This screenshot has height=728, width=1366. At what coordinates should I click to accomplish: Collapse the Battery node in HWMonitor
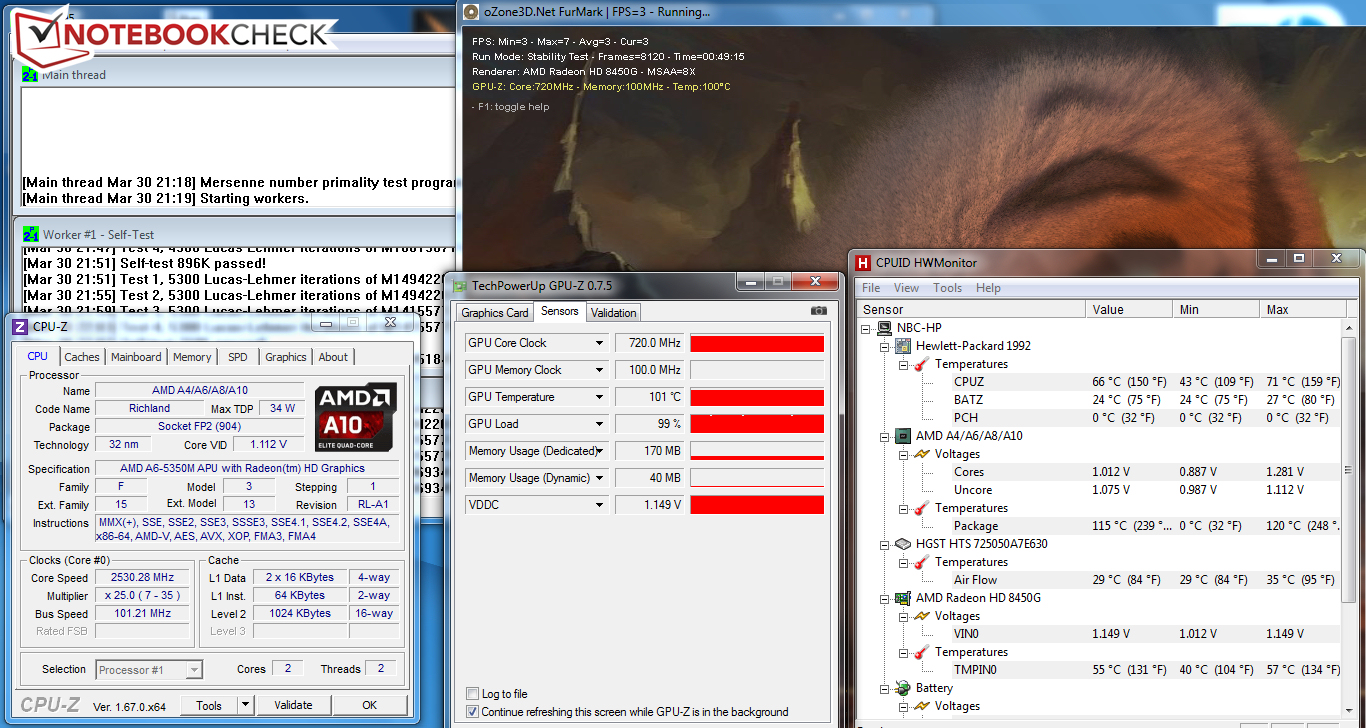[x=884, y=688]
